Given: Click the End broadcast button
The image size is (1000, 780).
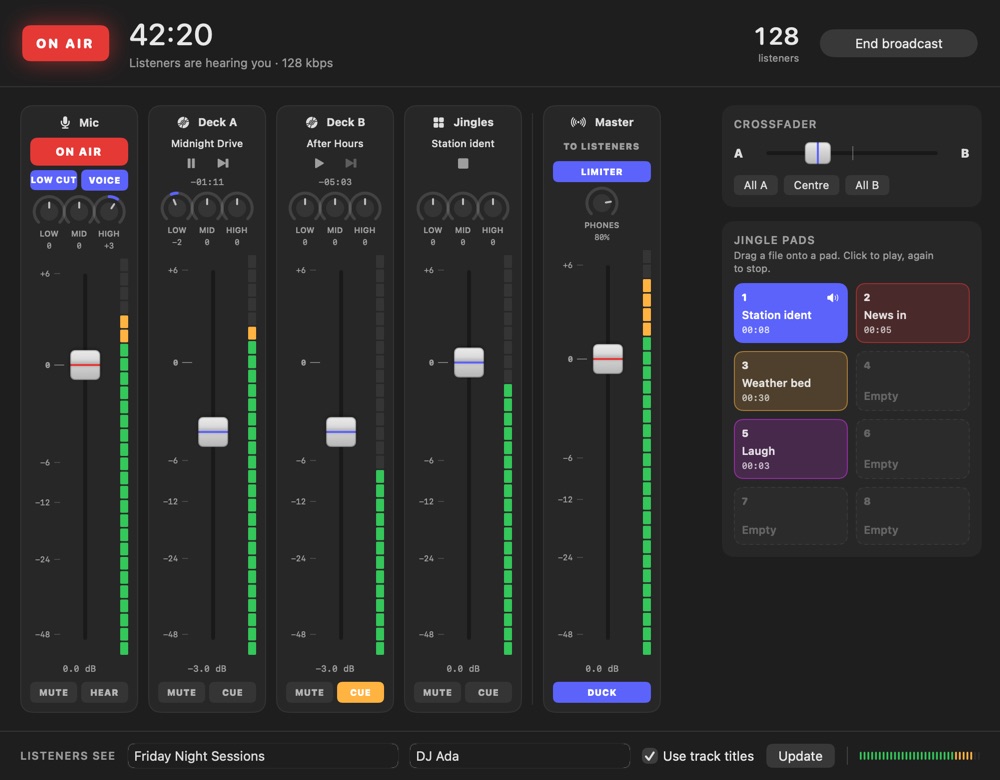Looking at the screenshot, I should [x=898, y=43].
